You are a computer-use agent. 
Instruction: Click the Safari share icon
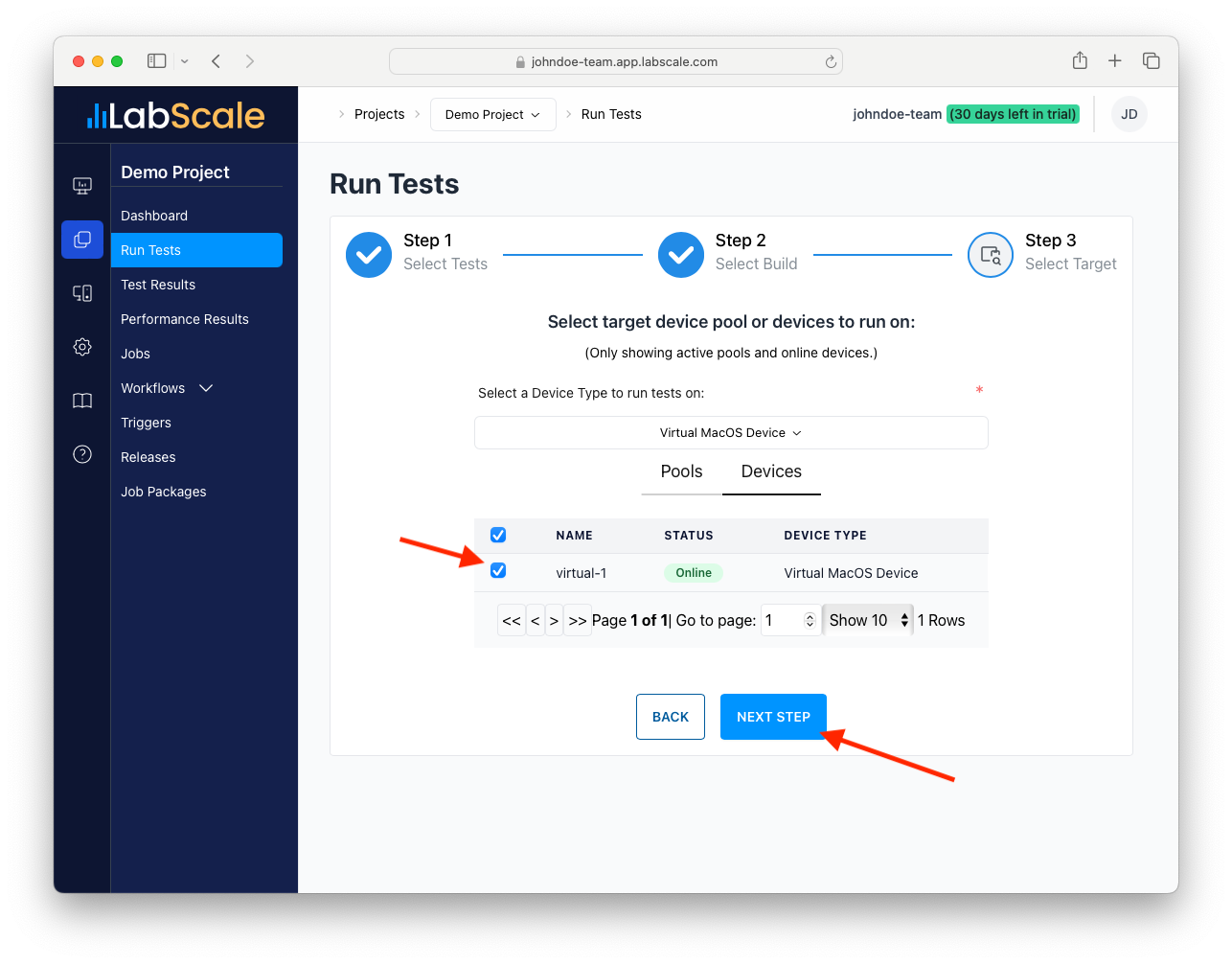[1080, 60]
